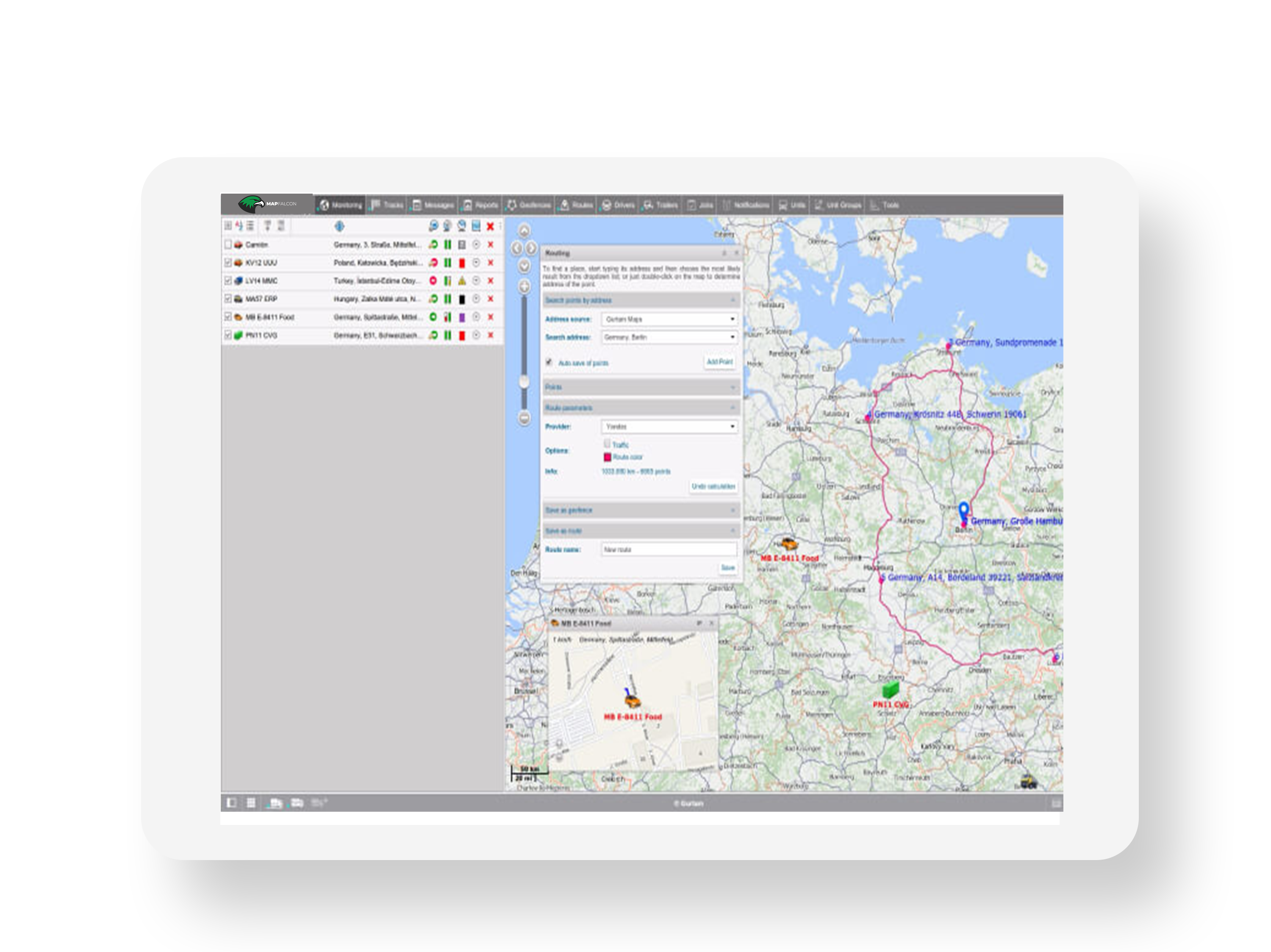The width and height of the screenshot is (1271, 952).
Task: Open the Reports tab
Action: pyautogui.click(x=481, y=205)
